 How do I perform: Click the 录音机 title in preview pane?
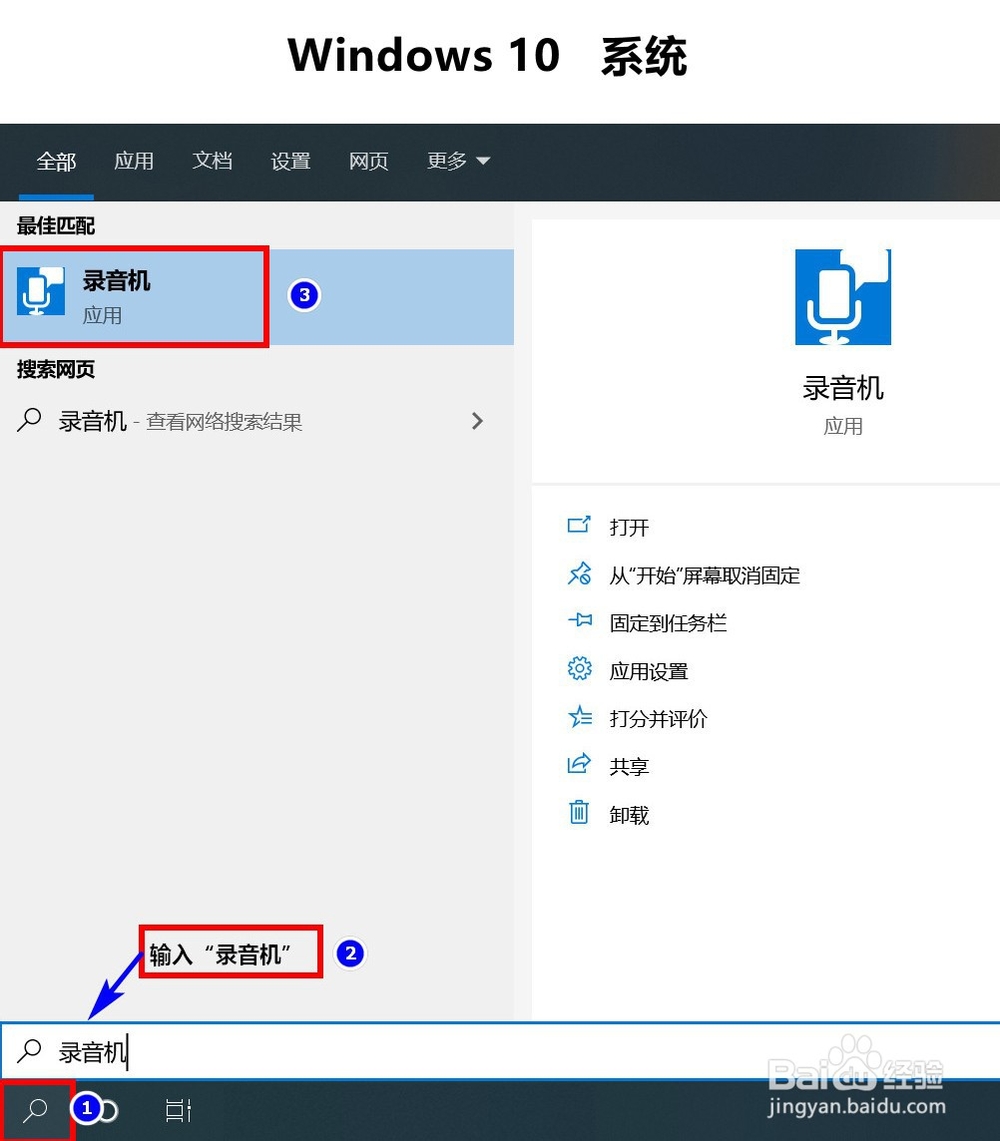pyautogui.click(x=843, y=388)
